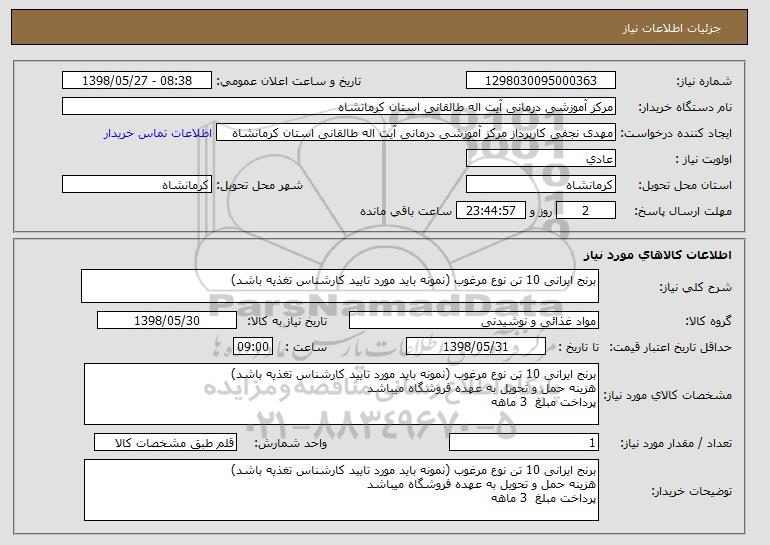
Task: Click the واحد شمارش field قلم طبق مشخصات کالا
Action: (x=165, y=443)
